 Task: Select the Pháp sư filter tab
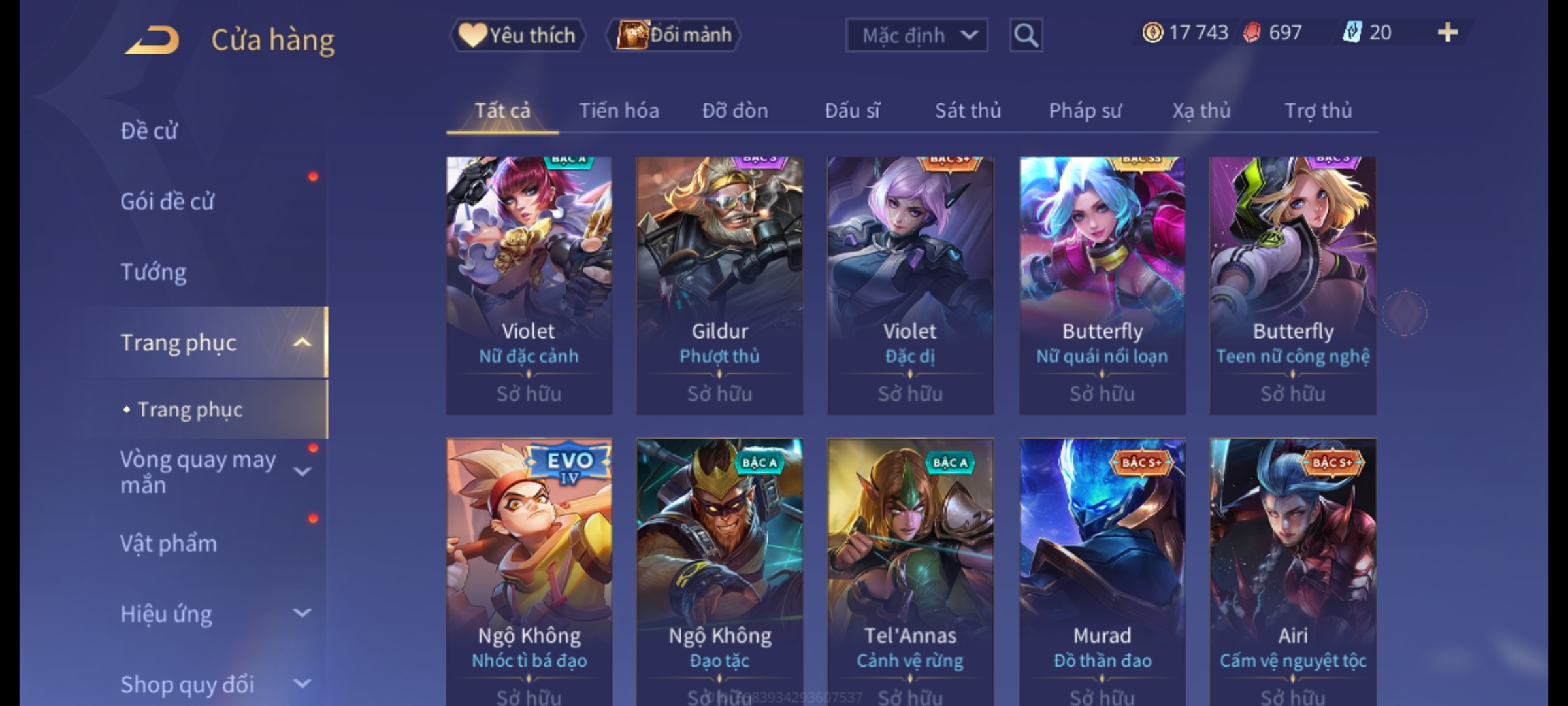(x=1085, y=110)
